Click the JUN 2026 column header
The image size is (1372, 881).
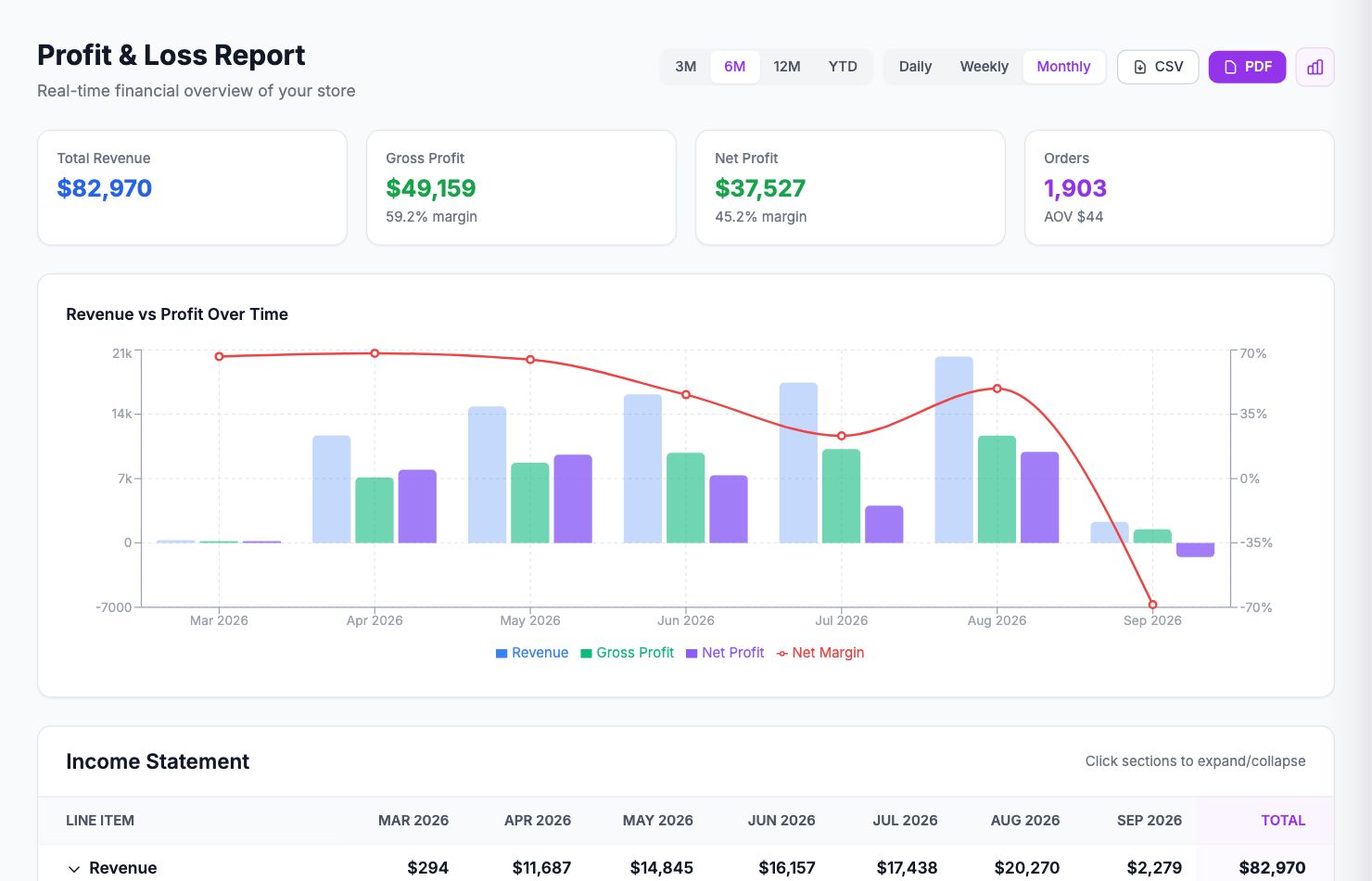(x=781, y=821)
